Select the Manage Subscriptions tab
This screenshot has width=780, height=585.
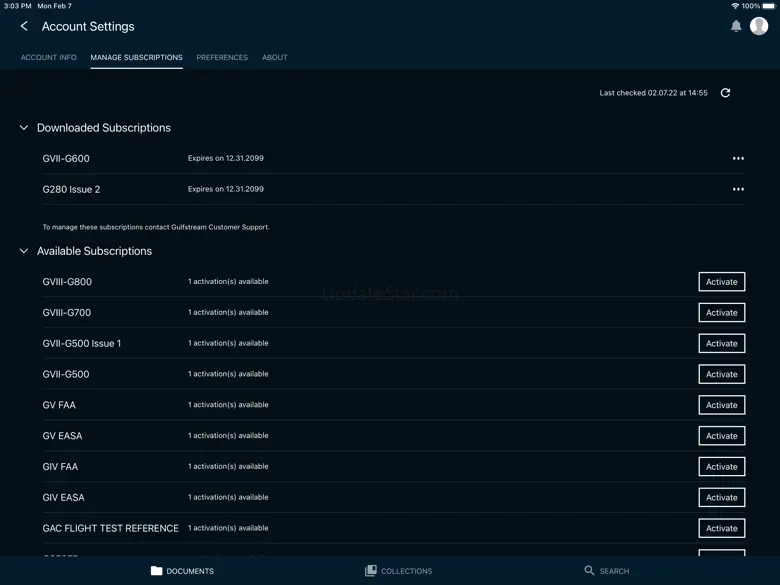(x=136, y=57)
